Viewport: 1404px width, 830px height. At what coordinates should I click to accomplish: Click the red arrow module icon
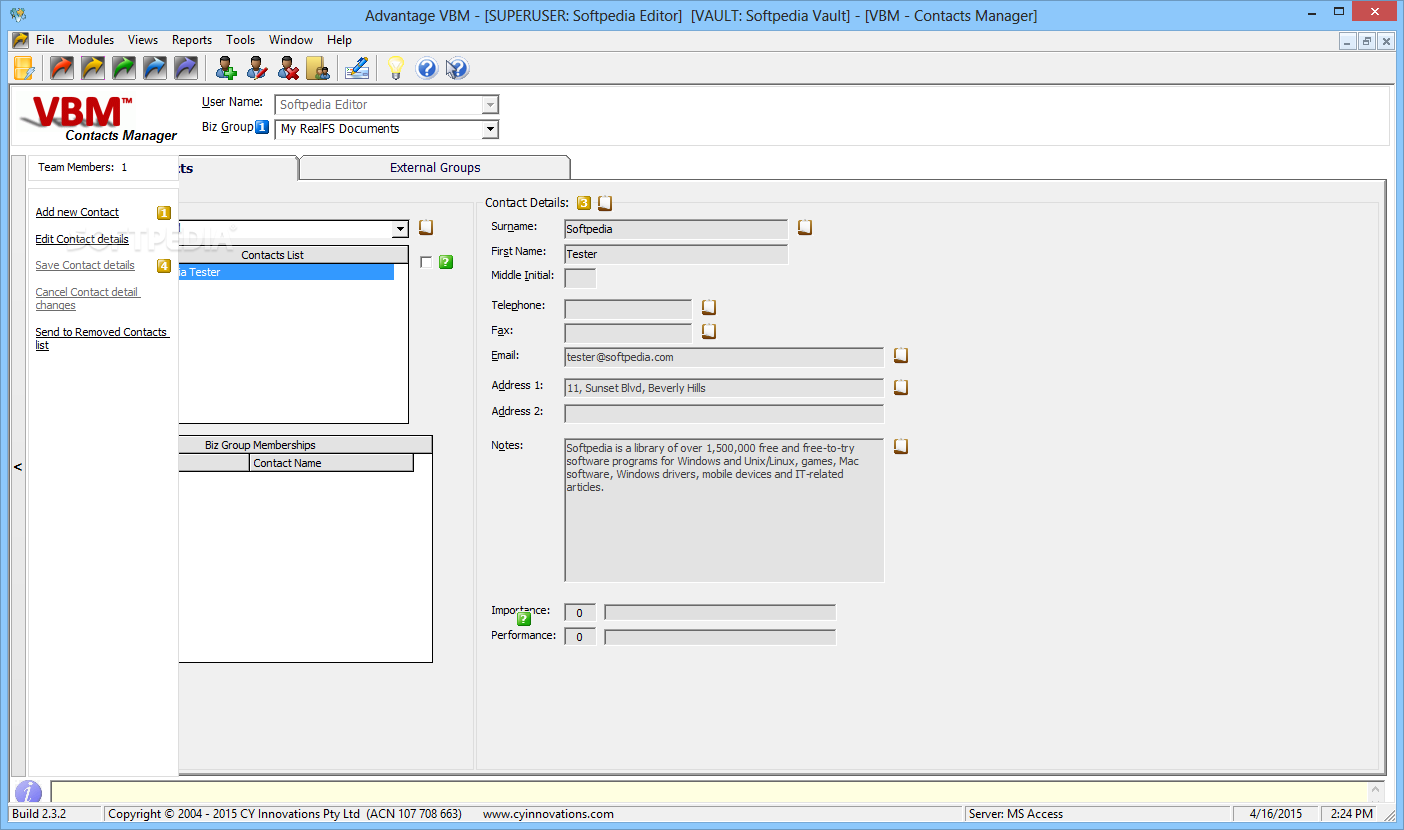click(62, 68)
